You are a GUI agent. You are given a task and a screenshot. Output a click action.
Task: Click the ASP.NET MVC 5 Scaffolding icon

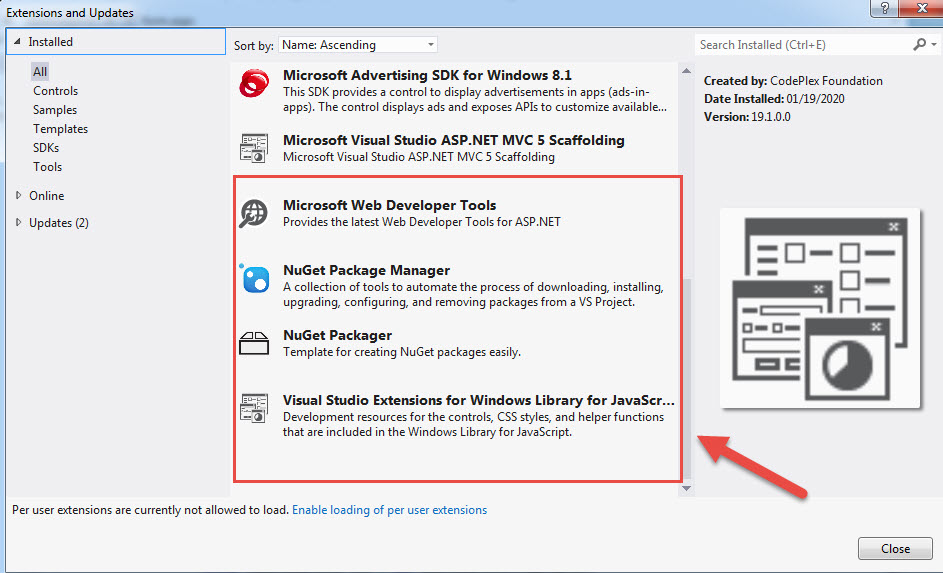pyautogui.click(x=254, y=148)
